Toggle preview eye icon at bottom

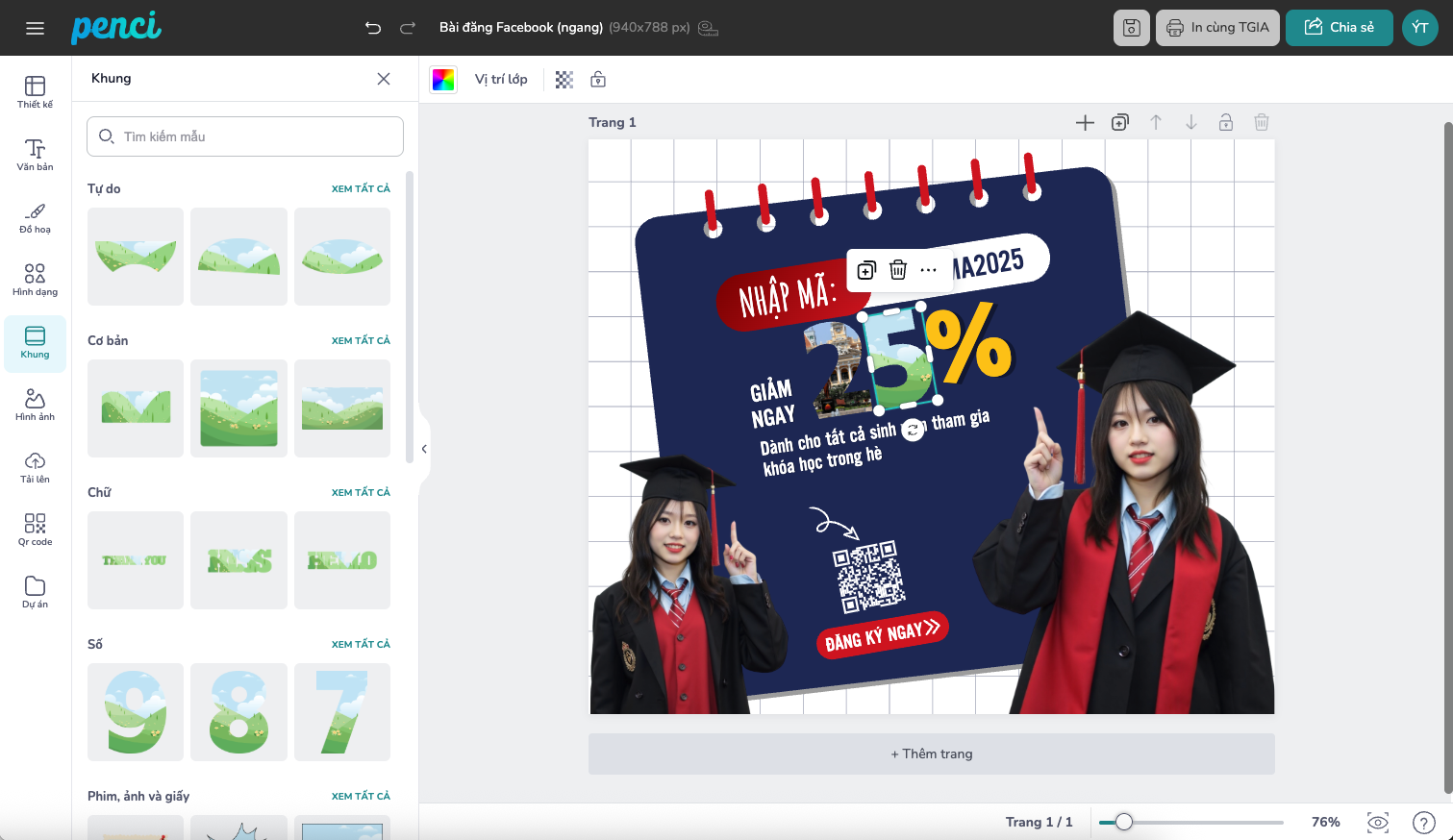1377,822
